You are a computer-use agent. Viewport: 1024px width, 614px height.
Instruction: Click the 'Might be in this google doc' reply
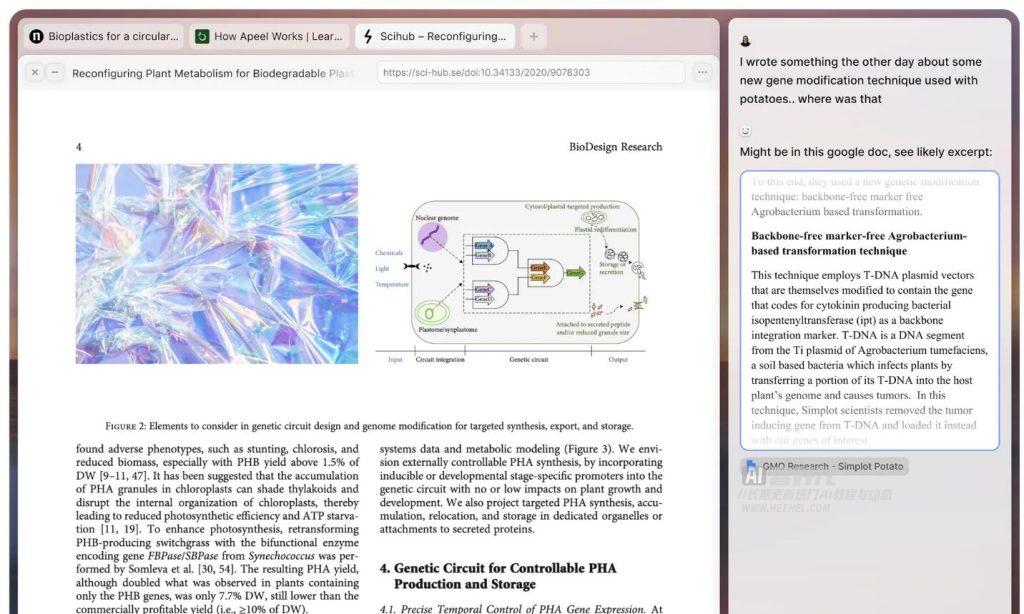[x=865, y=152]
